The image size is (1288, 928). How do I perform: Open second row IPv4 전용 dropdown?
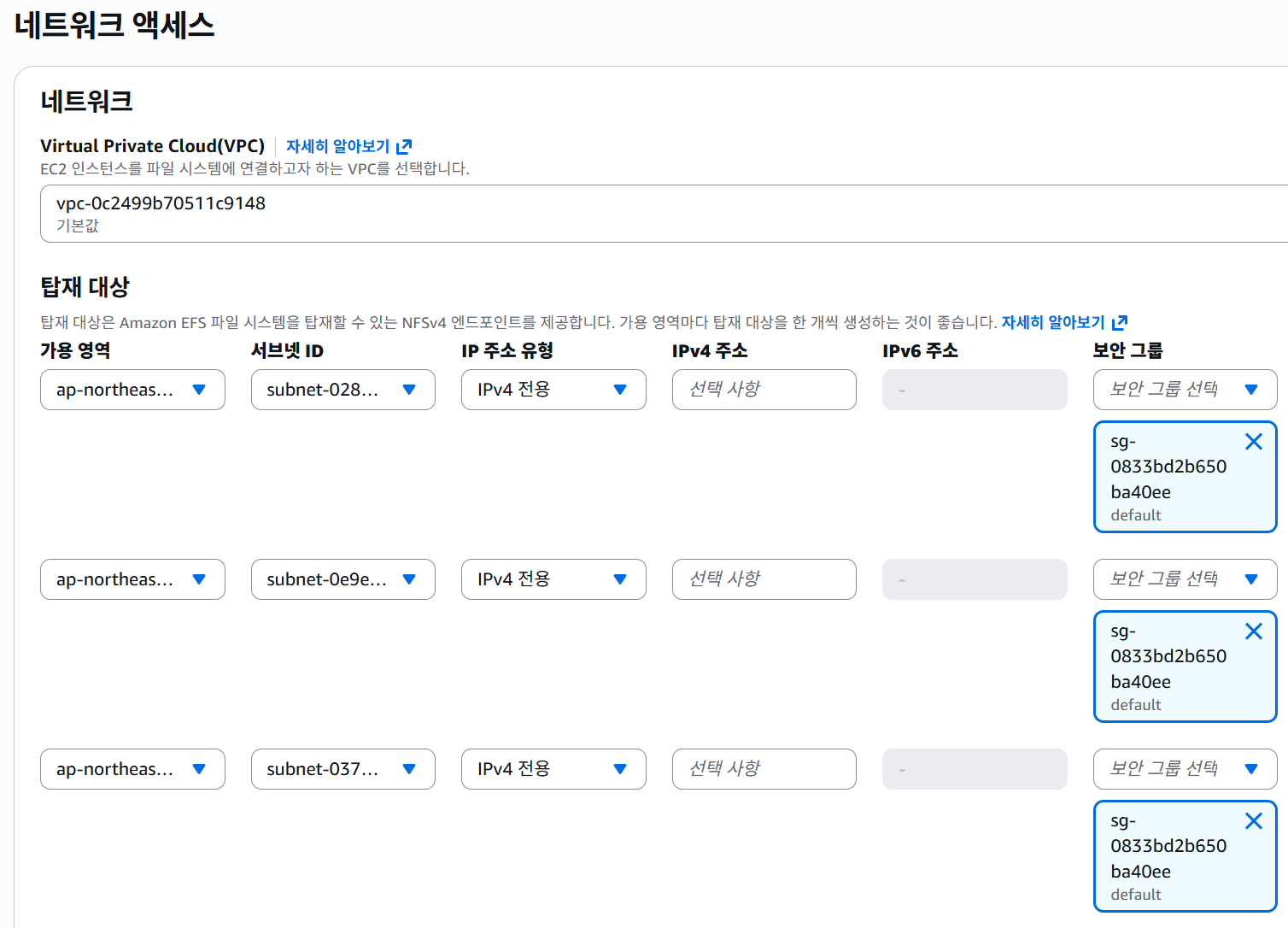tap(553, 579)
